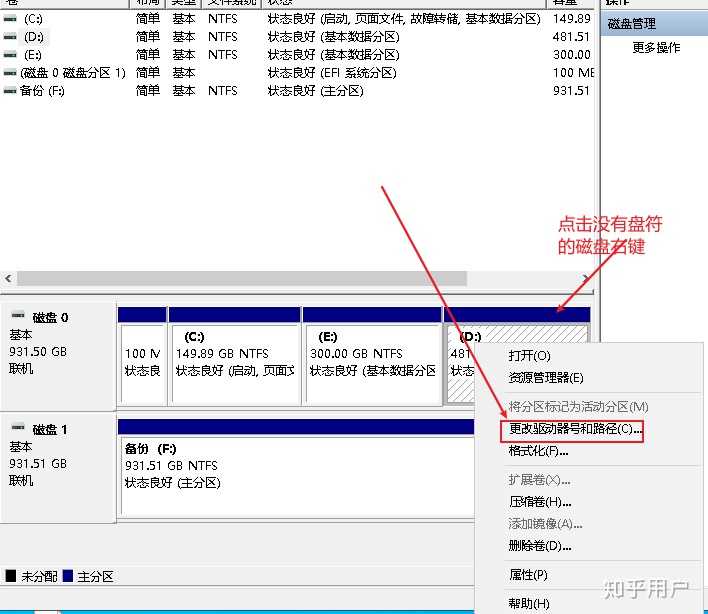708x614 pixels.
Task: Click capacity value 149.89
Action: point(572,19)
